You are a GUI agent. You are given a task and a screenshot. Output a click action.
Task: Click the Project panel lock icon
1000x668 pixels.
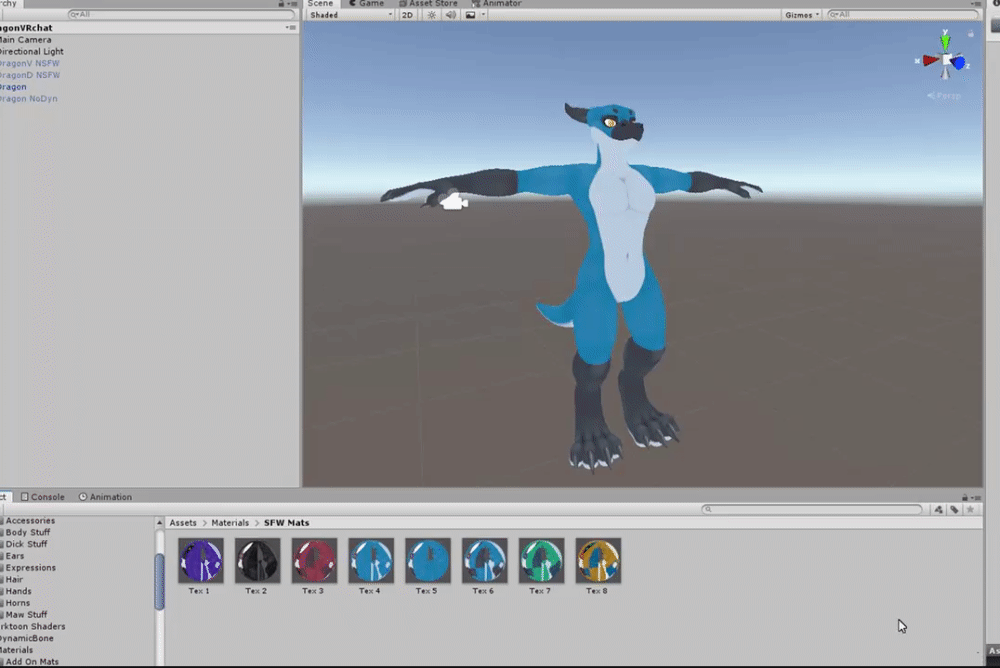tap(964, 497)
